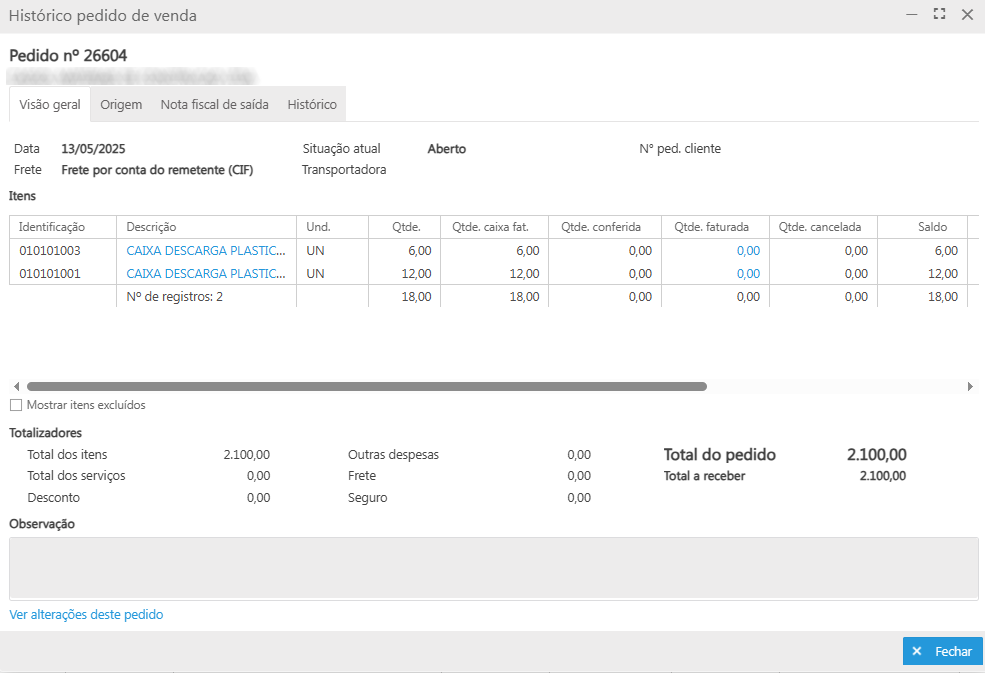Go to the Visão geral tab
The image size is (985, 673).
[x=50, y=104]
